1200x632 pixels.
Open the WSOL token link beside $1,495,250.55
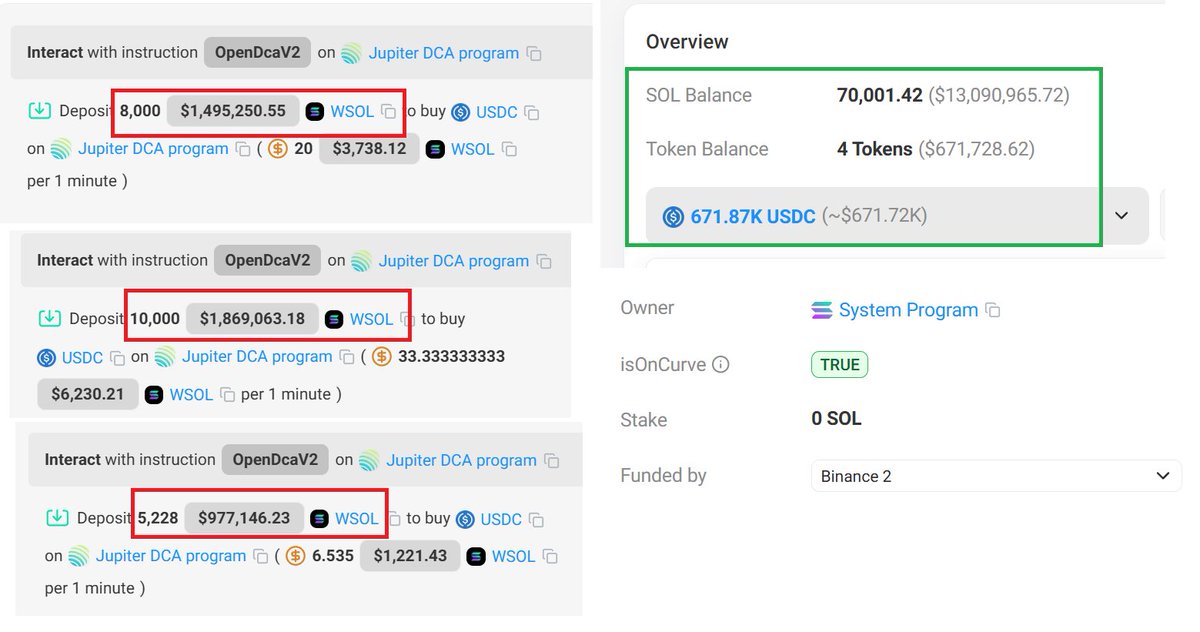(352, 111)
